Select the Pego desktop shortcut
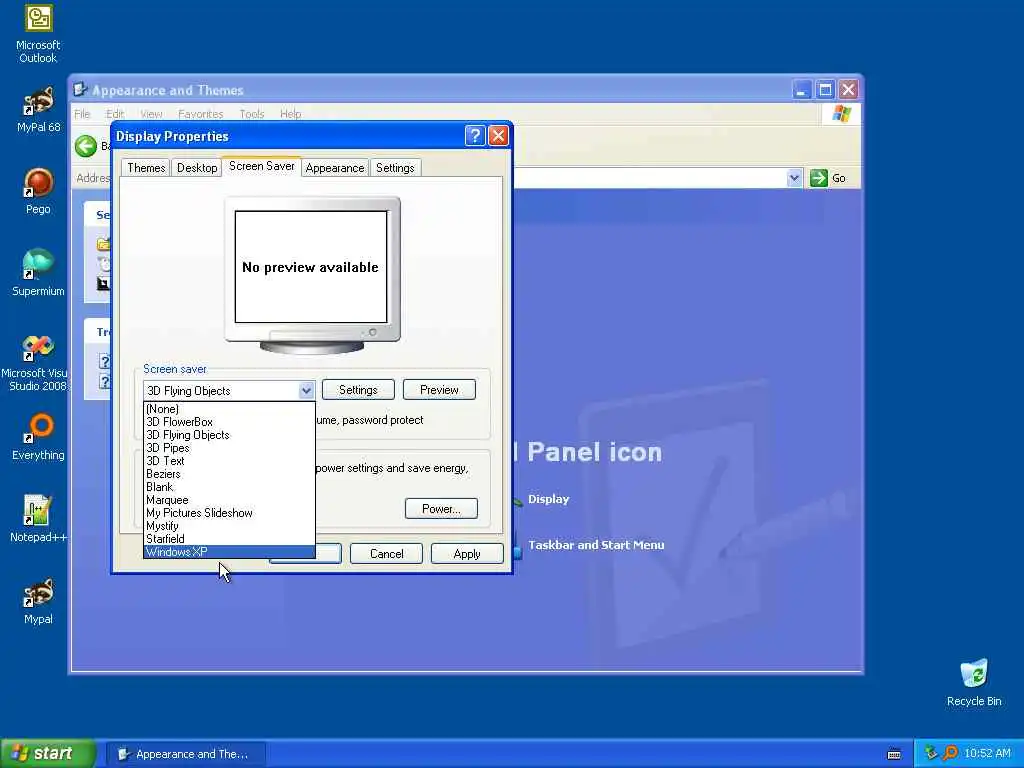Screen dimensions: 1024x768 click(x=38, y=191)
